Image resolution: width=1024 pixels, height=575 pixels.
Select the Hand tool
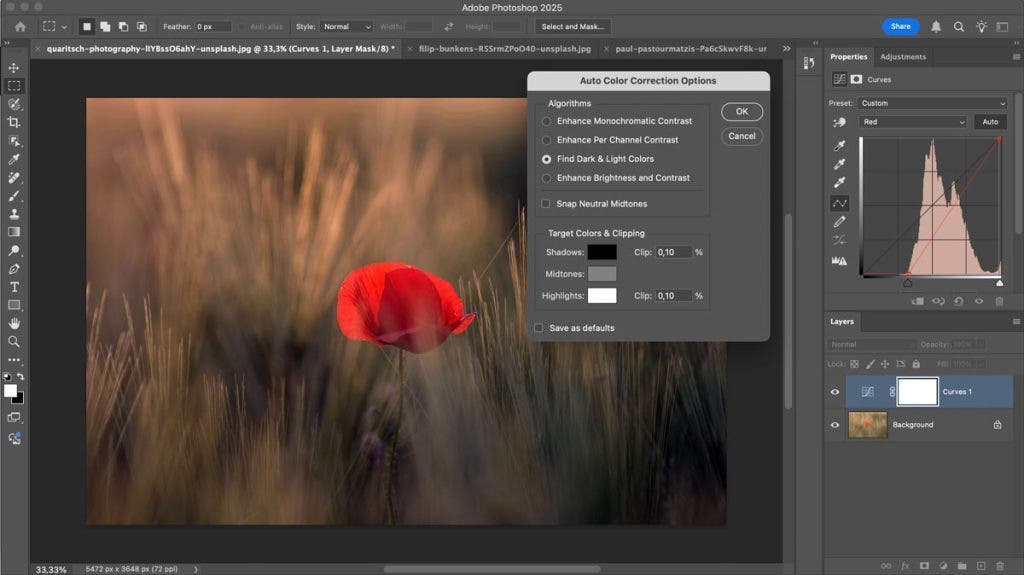[x=14, y=323]
